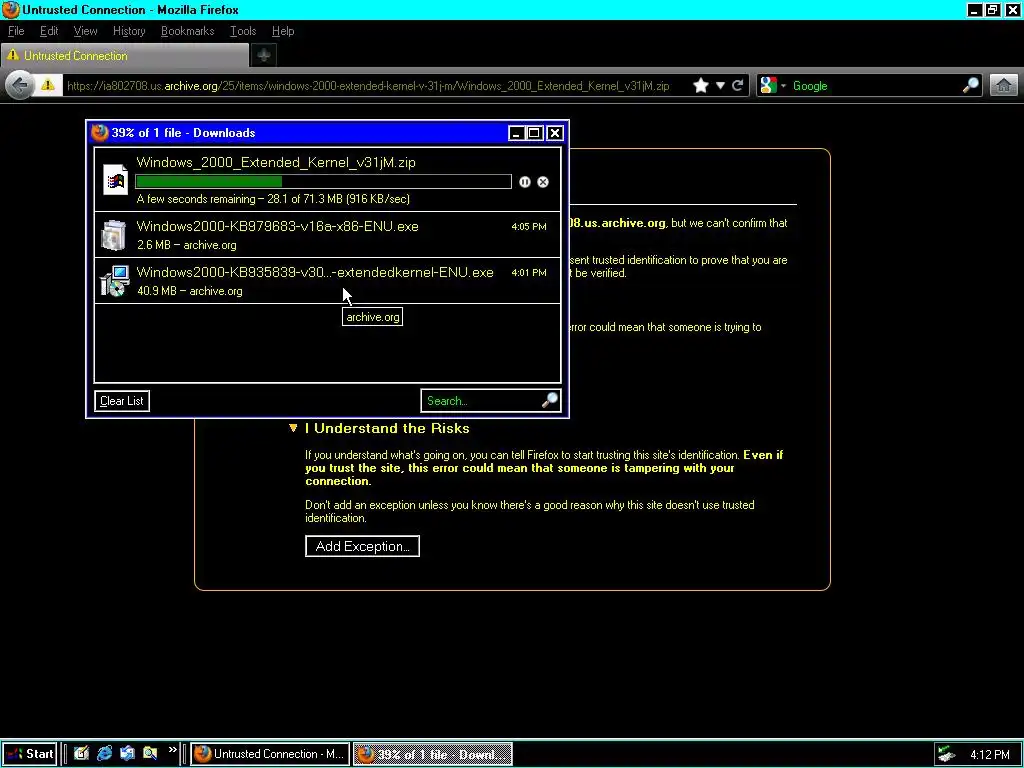
Task: Click the KB935839 setup file icon
Action: [x=114, y=281]
